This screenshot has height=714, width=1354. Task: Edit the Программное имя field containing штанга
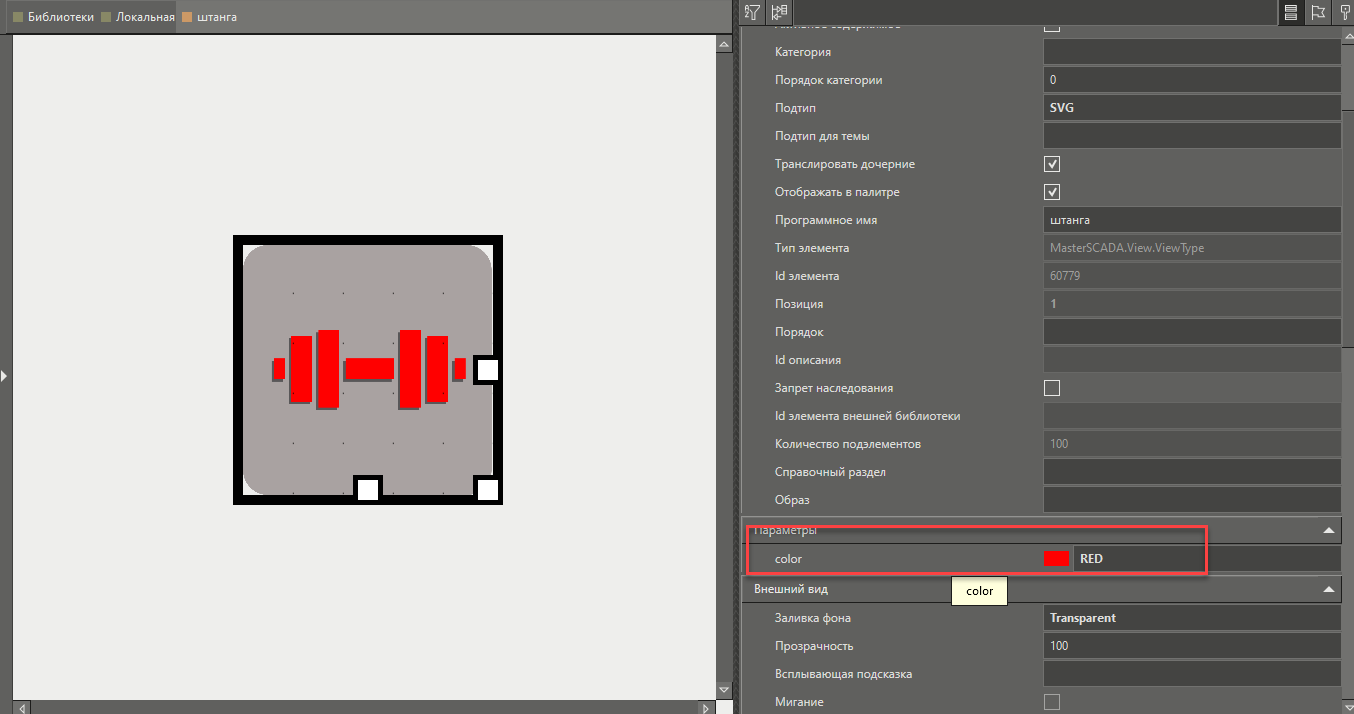point(1191,219)
